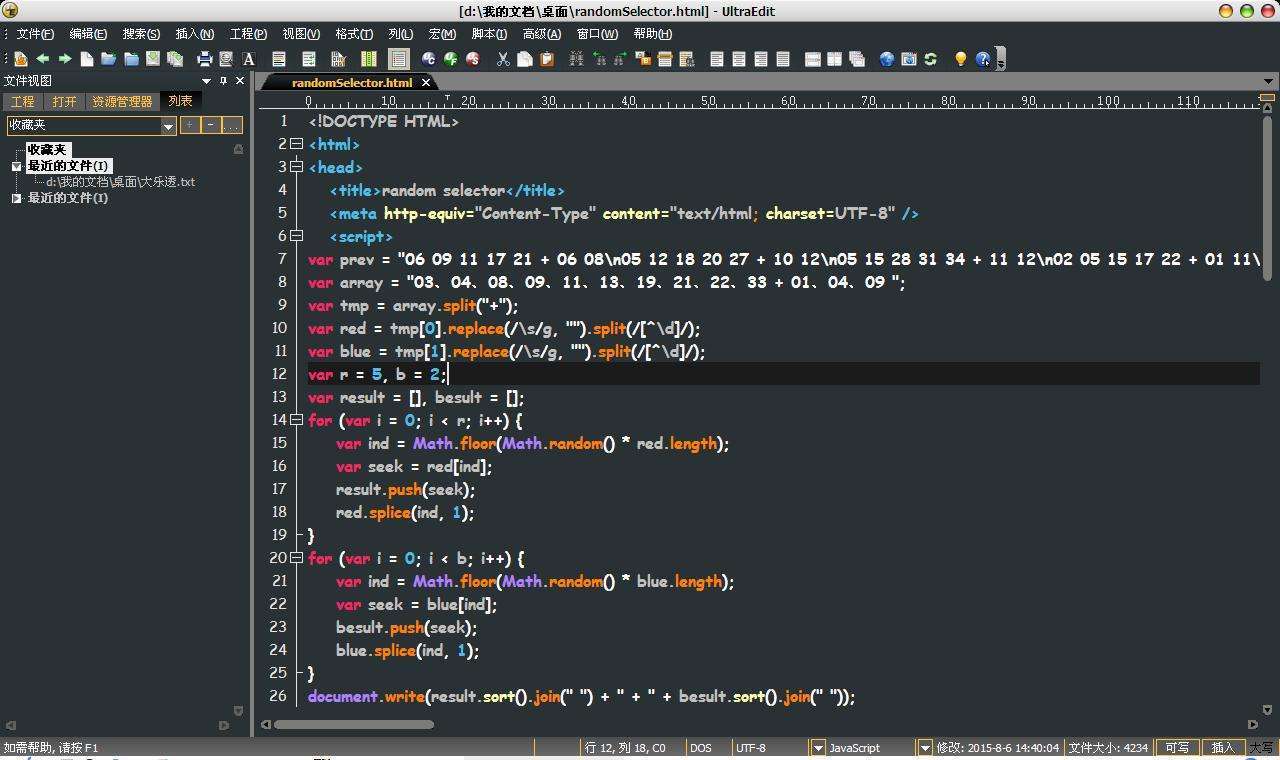Switch to the 资源管理器 tab

(122, 101)
